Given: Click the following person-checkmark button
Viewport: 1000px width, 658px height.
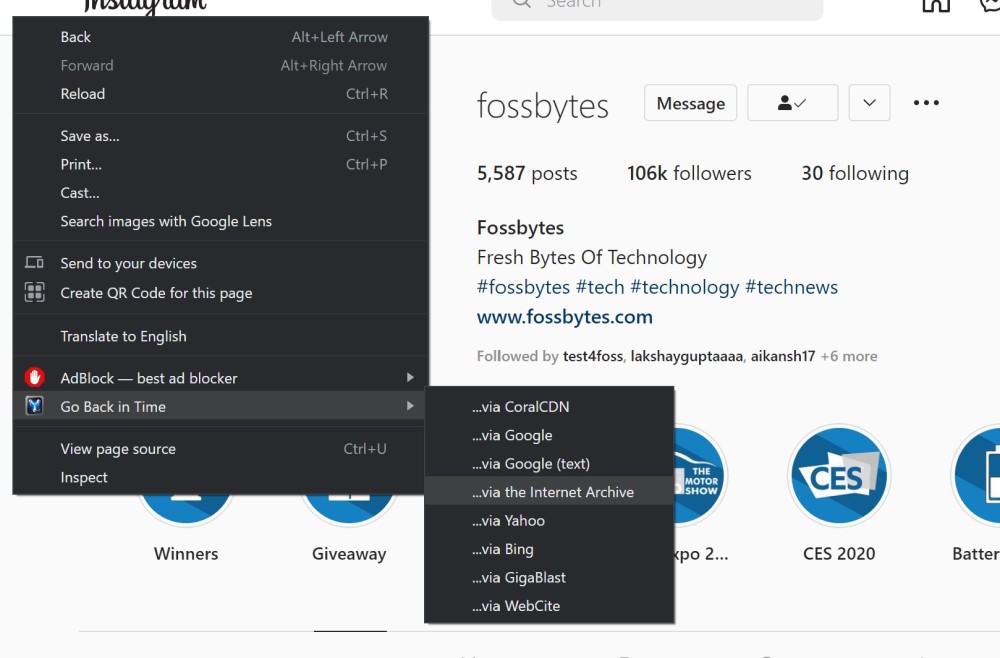Looking at the screenshot, I should click(792, 102).
